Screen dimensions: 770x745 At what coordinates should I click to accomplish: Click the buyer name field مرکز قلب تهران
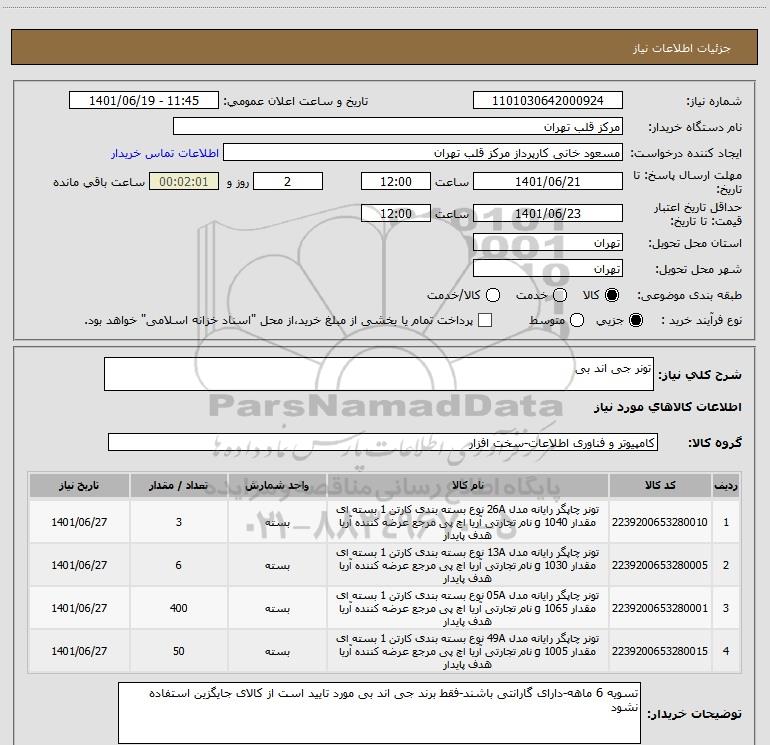(398, 127)
